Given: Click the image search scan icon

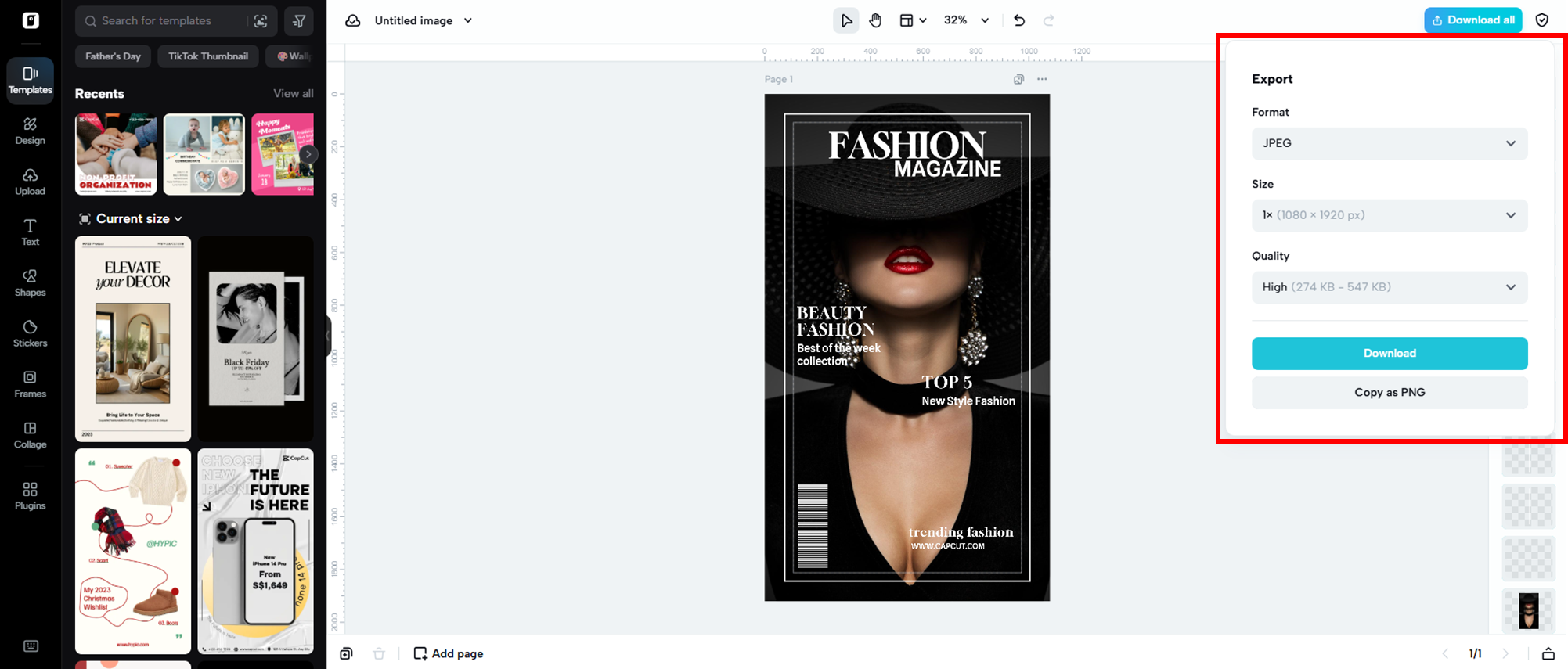Looking at the screenshot, I should click(x=261, y=21).
